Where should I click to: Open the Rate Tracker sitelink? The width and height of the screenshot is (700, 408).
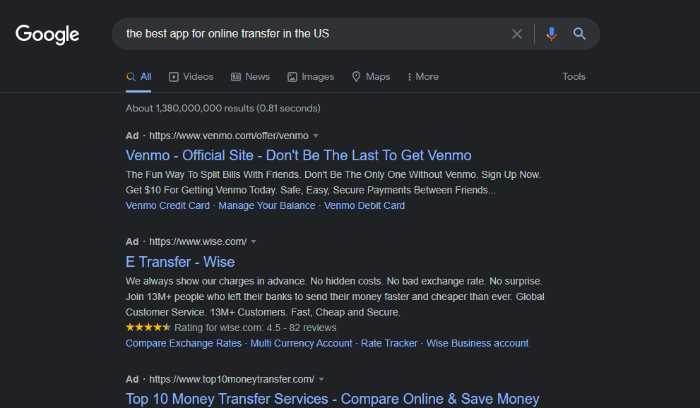coord(389,343)
